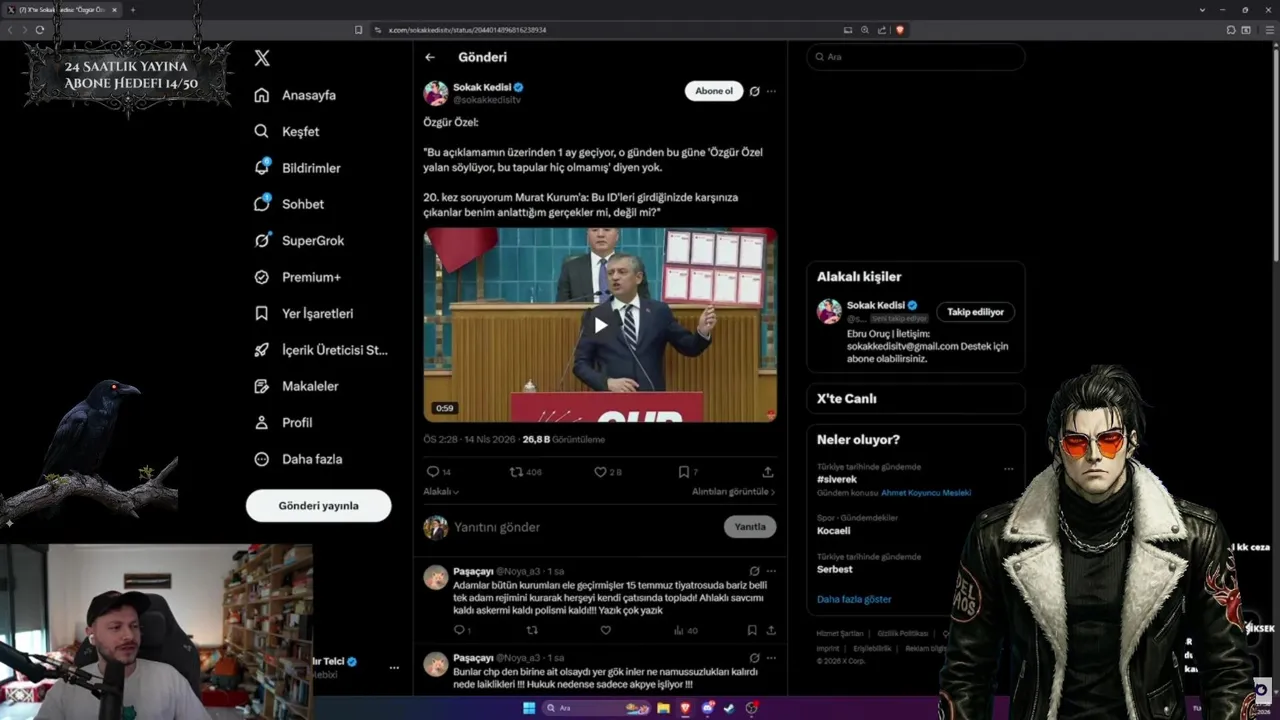
Task: Open Bildirimler notifications
Action: tap(297, 168)
